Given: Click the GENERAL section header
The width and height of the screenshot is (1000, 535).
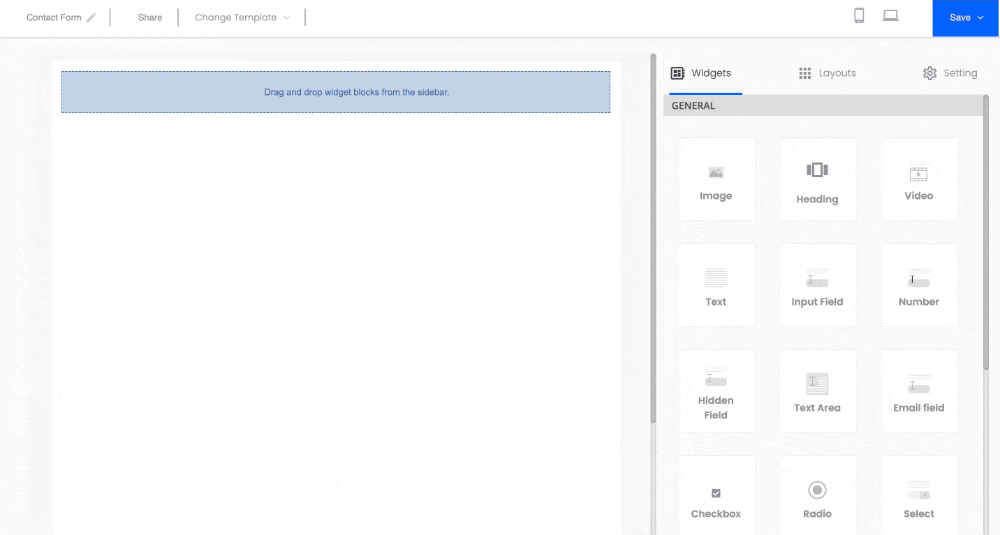Looking at the screenshot, I should coord(823,106).
